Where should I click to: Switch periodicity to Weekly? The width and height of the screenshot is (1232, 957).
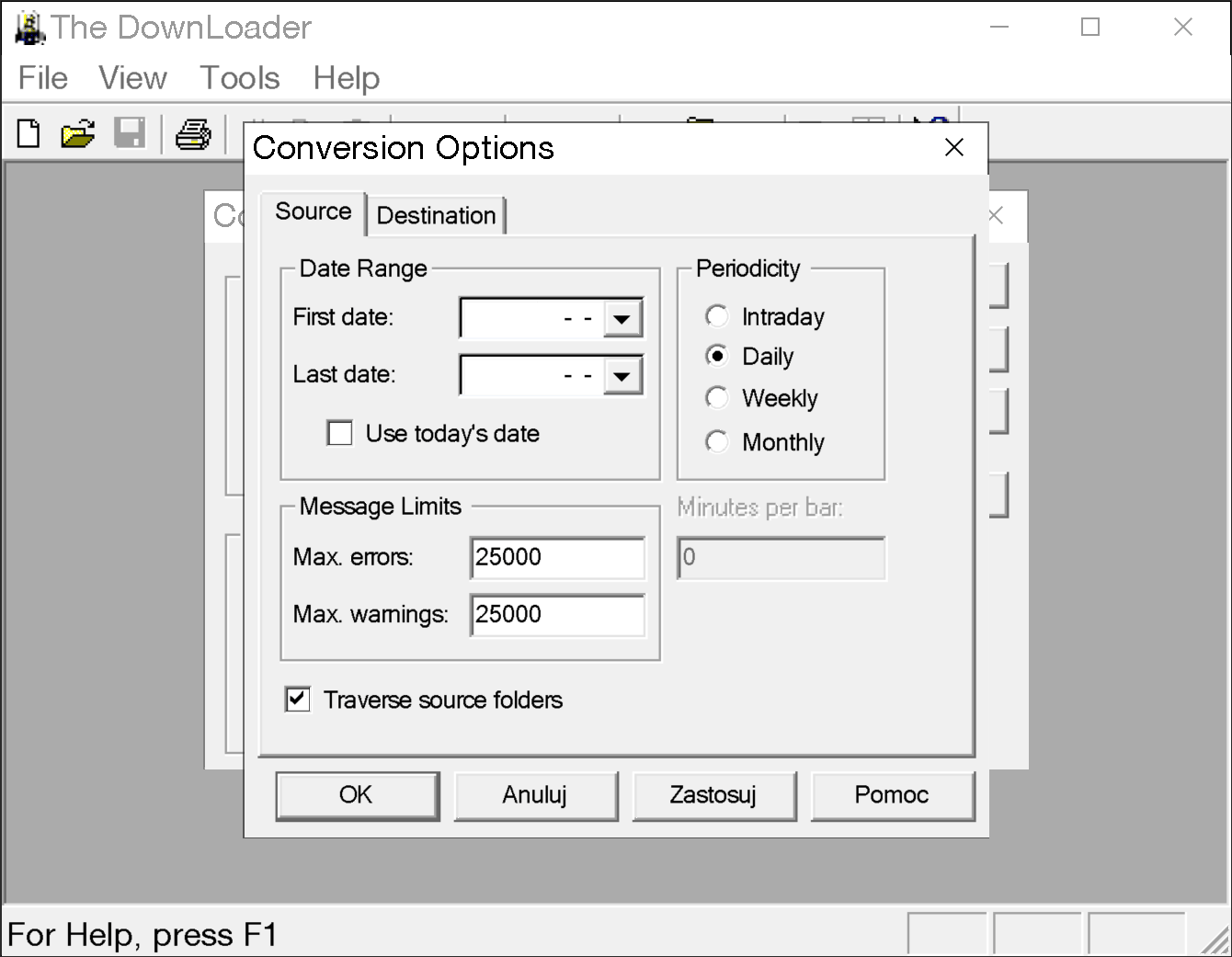click(717, 397)
